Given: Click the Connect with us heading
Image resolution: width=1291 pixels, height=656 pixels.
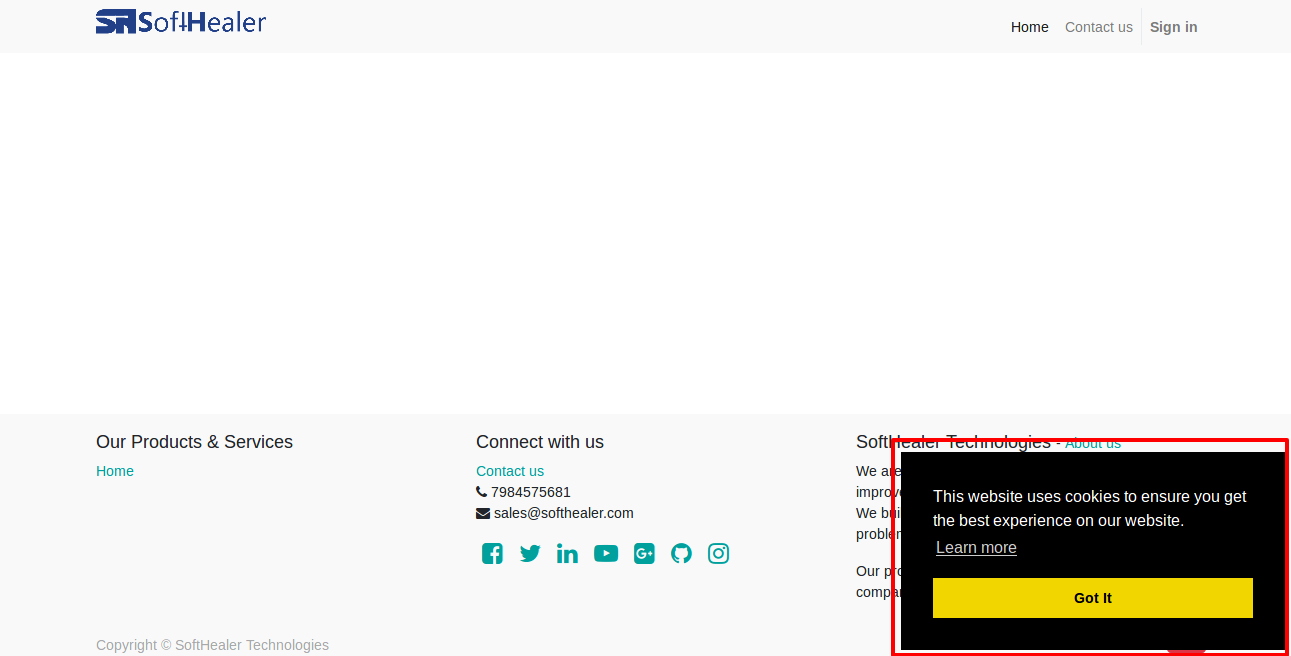Looking at the screenshot, I should (x=540, y=442).
